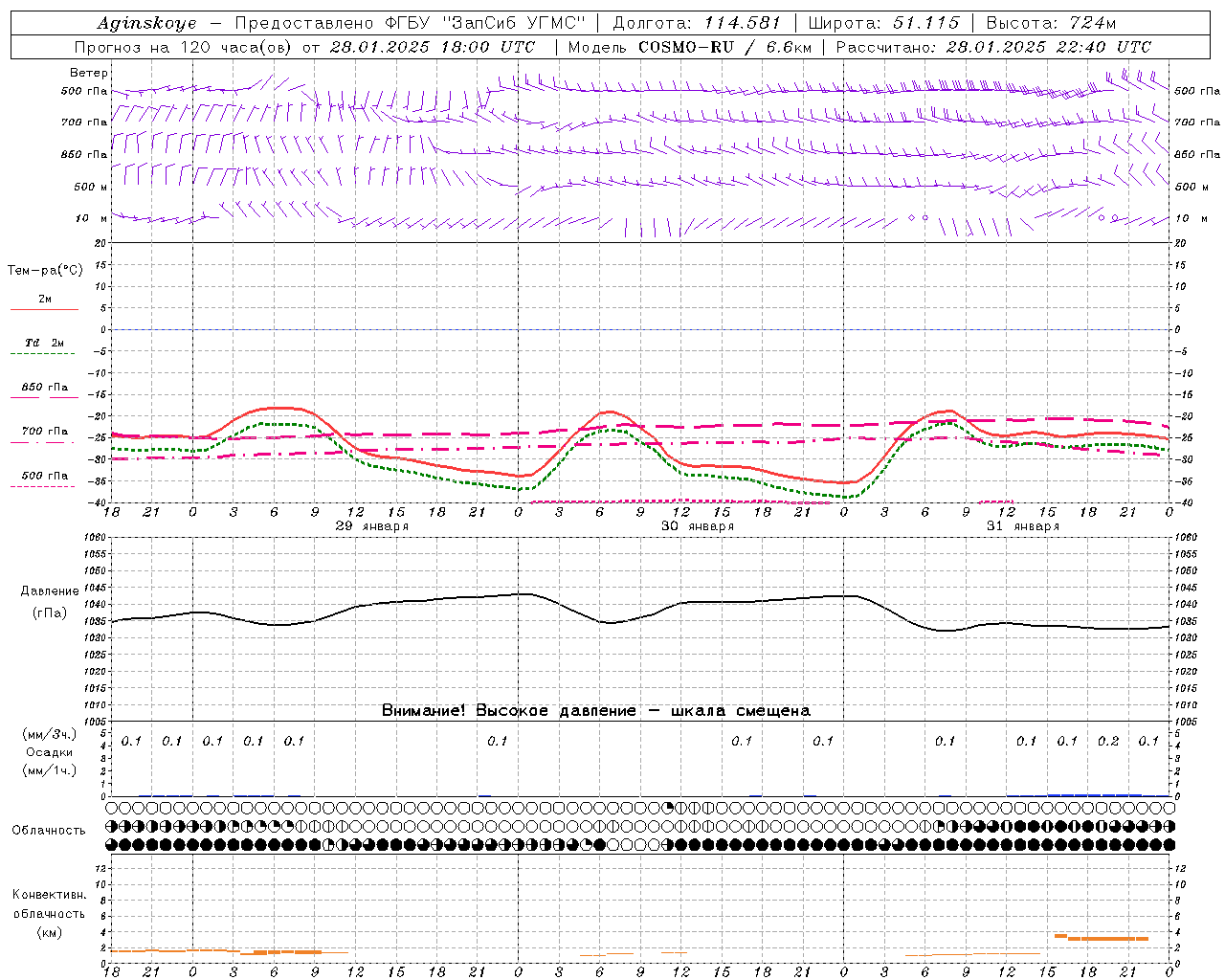Click the 'Тем-ра(°C)' temperature label
The image size is (1225, 980).
coord(45,271)
